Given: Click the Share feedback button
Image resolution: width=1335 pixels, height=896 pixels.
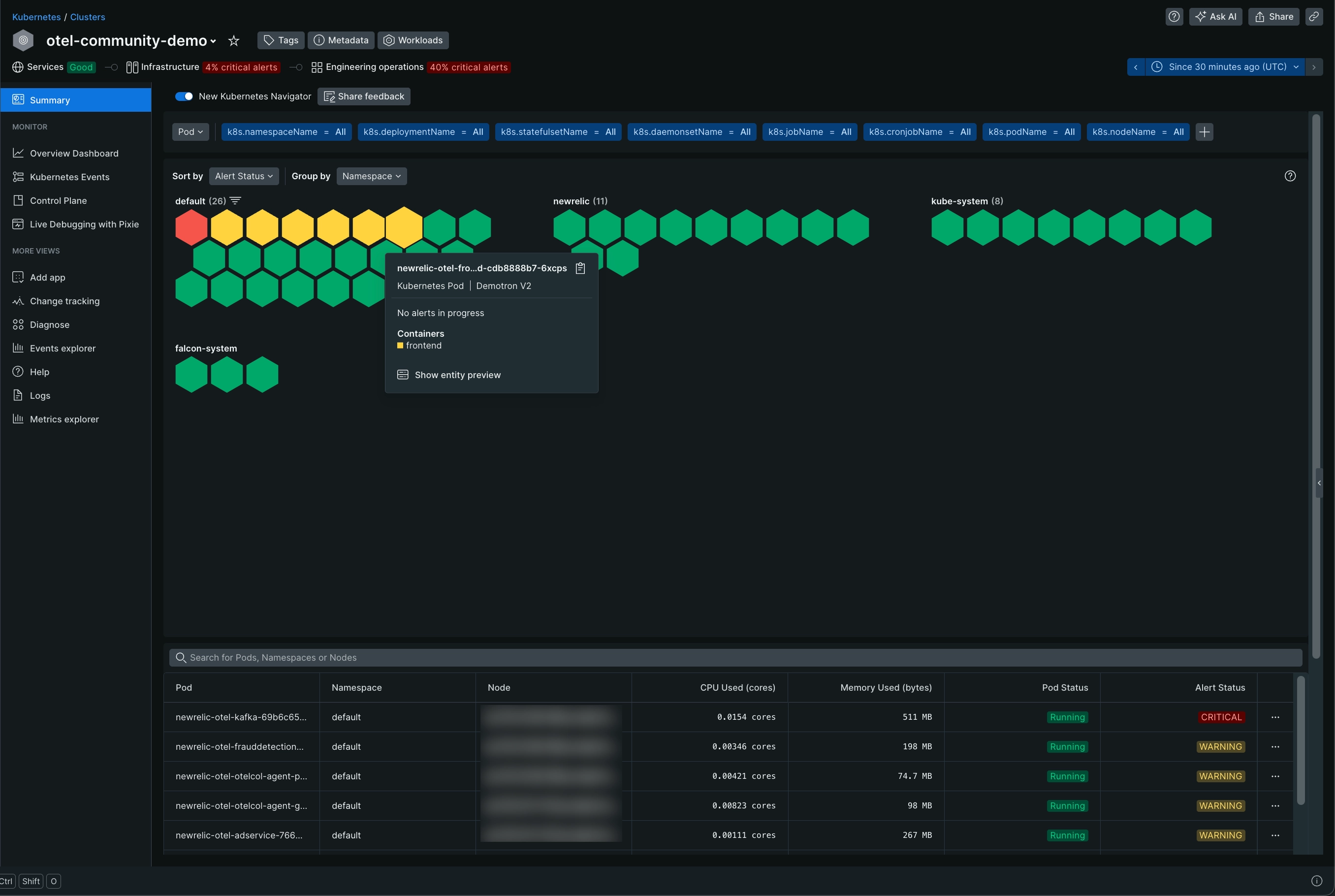Looking at the screenshot, I should click(x=364, y=96).
